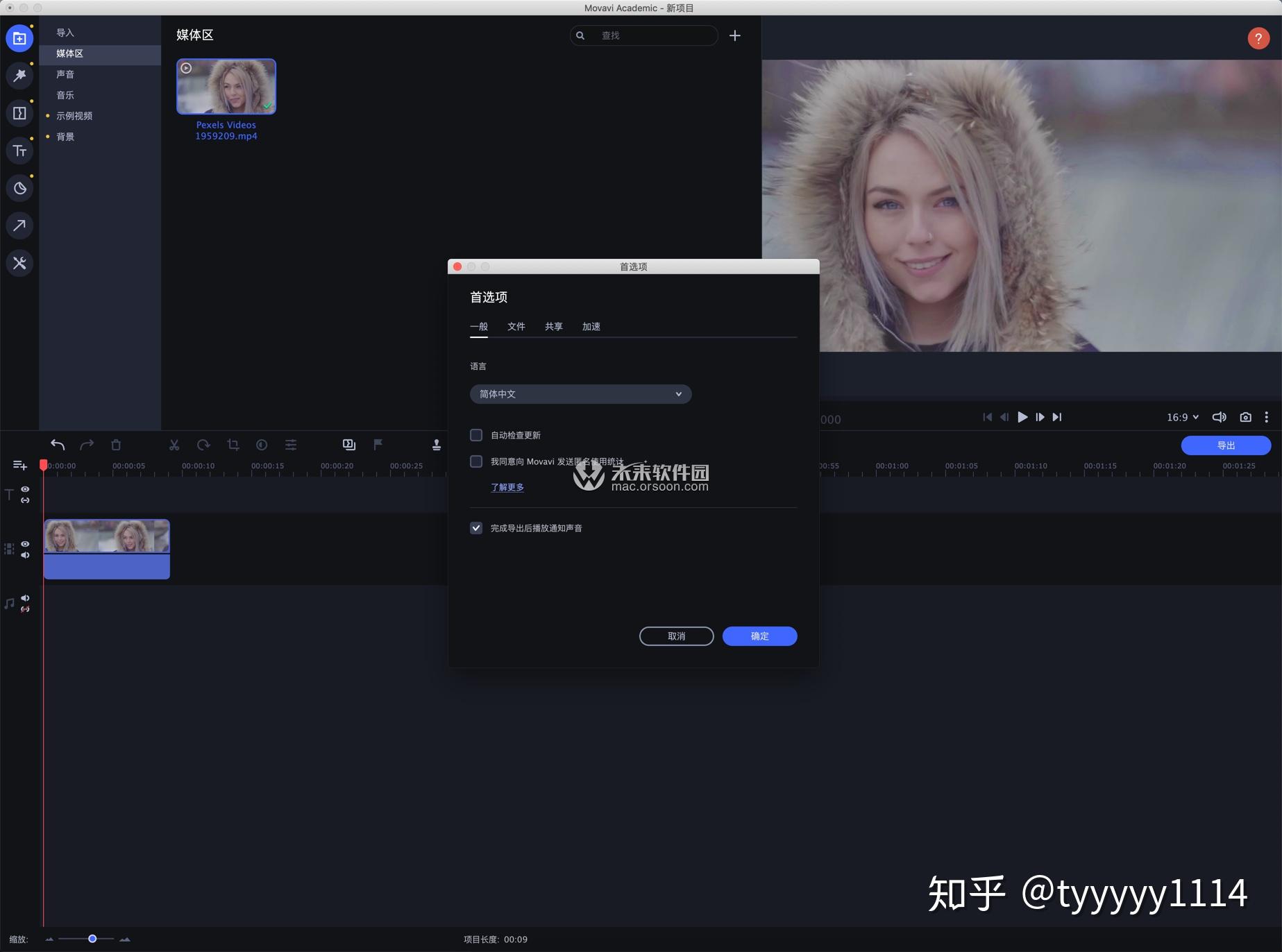Select 示例视频 in the left panel
The image size is (1282, 952).
click(x=100, y=116)
